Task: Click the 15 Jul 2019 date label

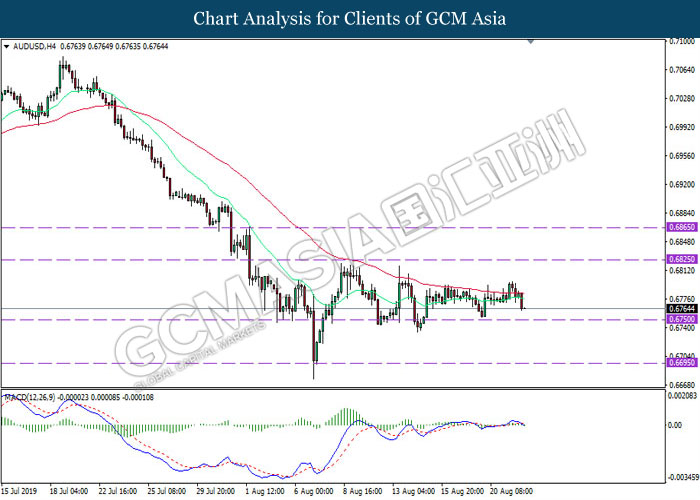Action: tap(19, 491)
